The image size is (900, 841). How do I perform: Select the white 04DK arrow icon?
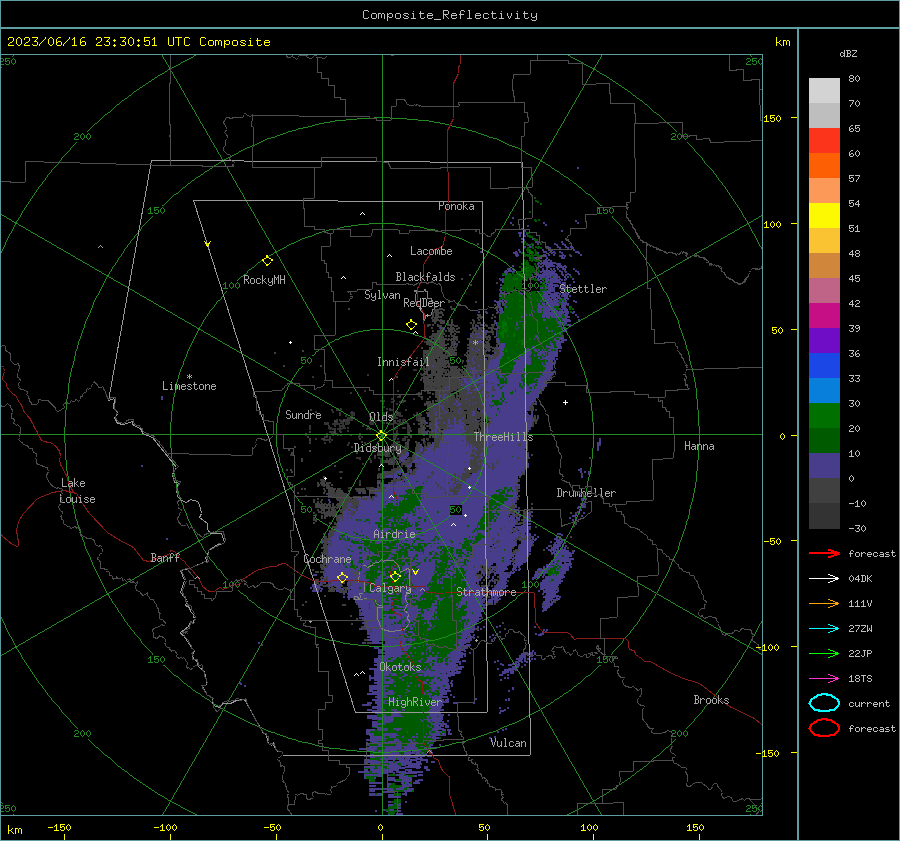tap(824, 578)
